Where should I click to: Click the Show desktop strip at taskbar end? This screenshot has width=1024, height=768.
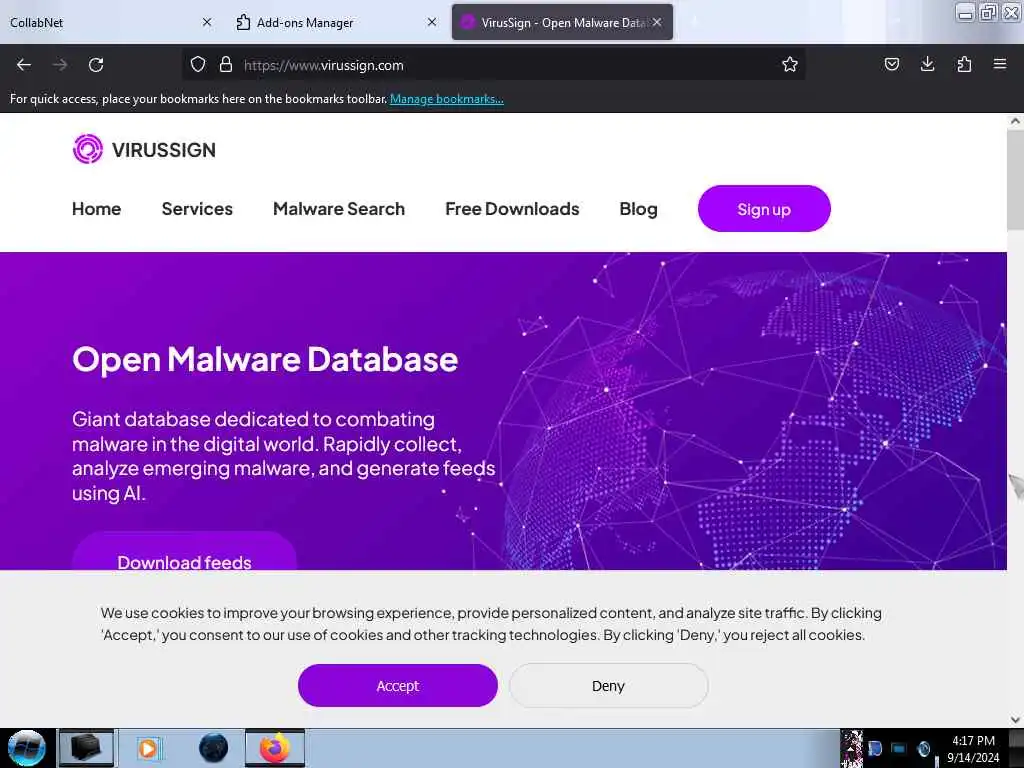pos(1016,748)
